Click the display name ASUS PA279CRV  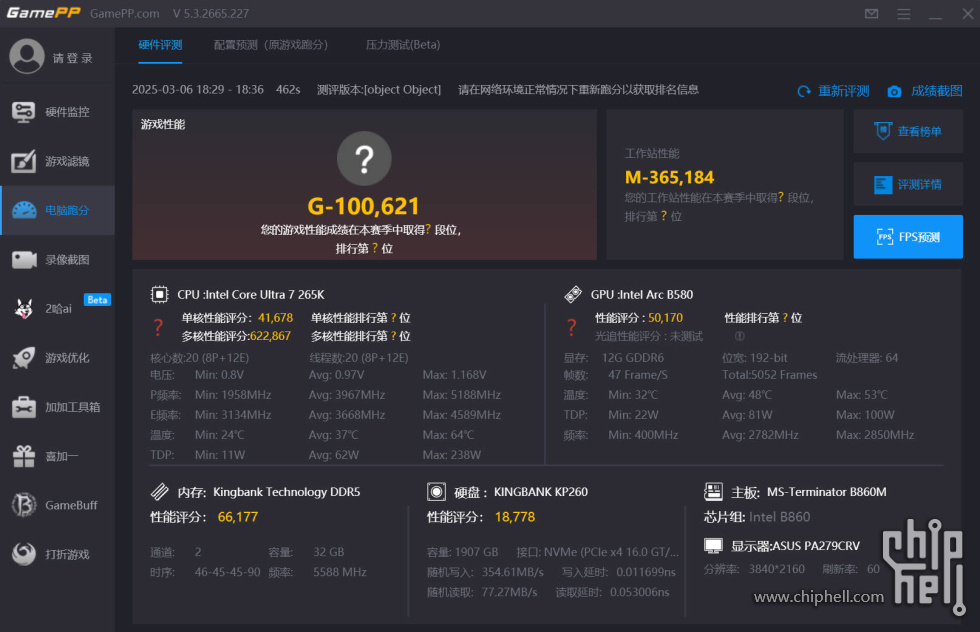816,546
